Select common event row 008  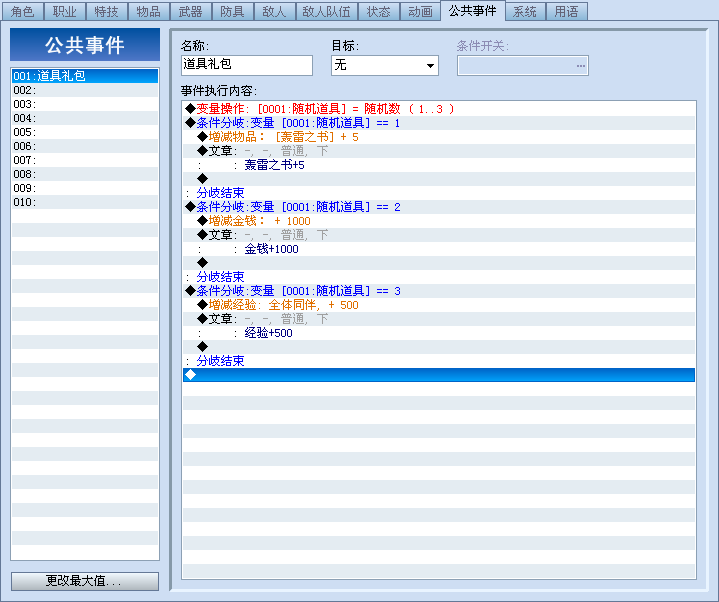pos(85,174)
